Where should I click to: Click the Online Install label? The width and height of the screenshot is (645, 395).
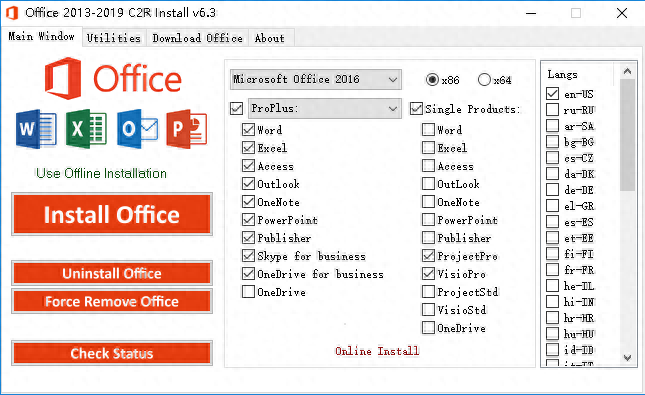point(377,351)
